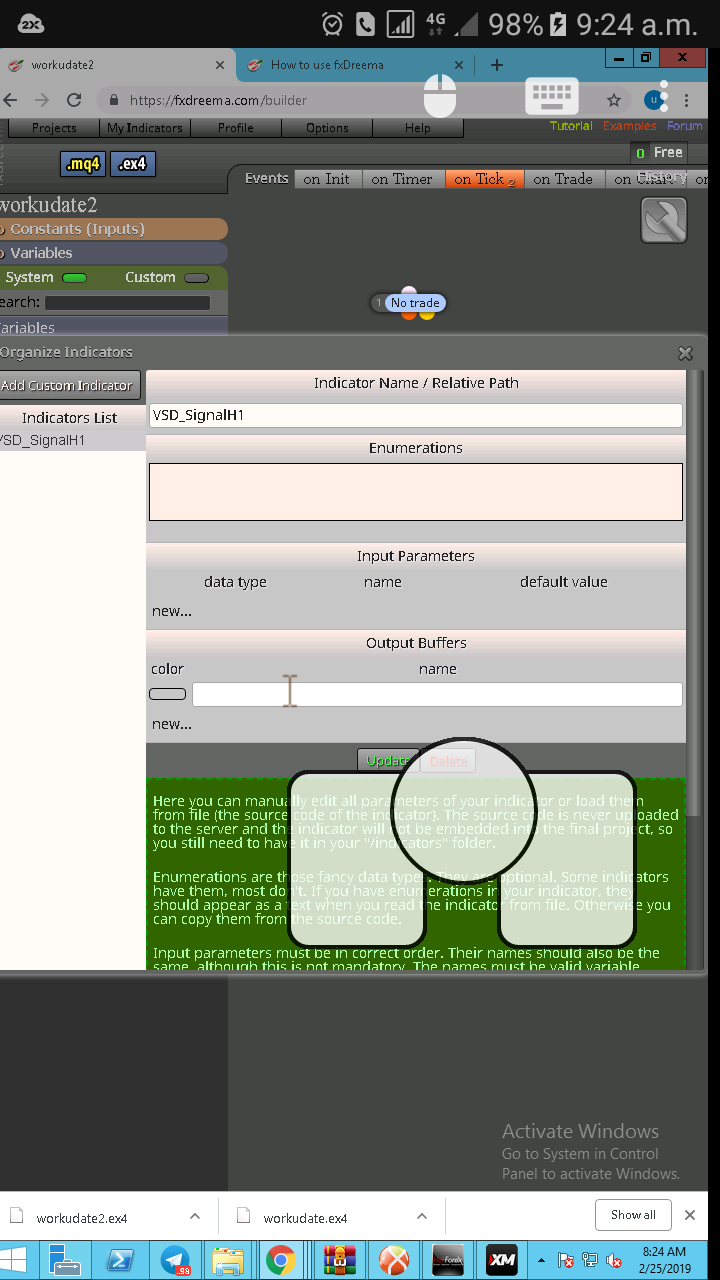Open the Profile menu
Viewport: 720px width, 1280px height.
pos(236,128)
